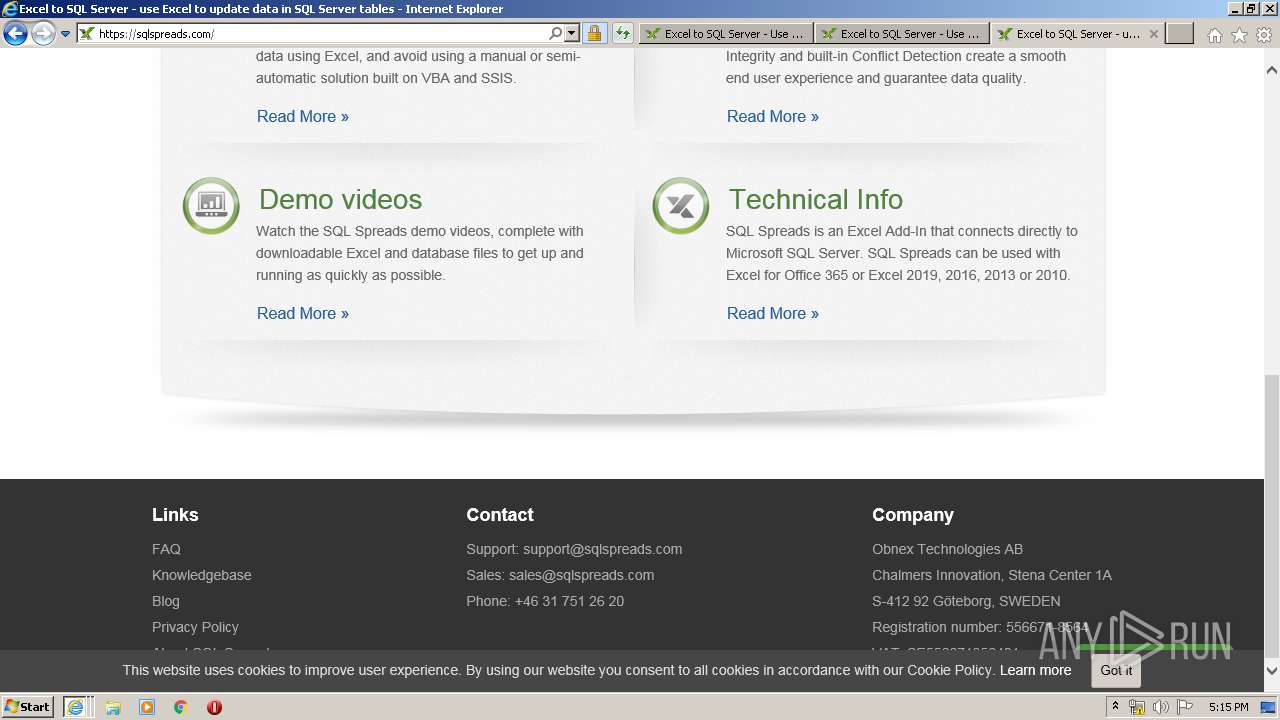This screenshot has height=720, width=1280.
Task: Click the Company footer heading
Action: (913, 515)
